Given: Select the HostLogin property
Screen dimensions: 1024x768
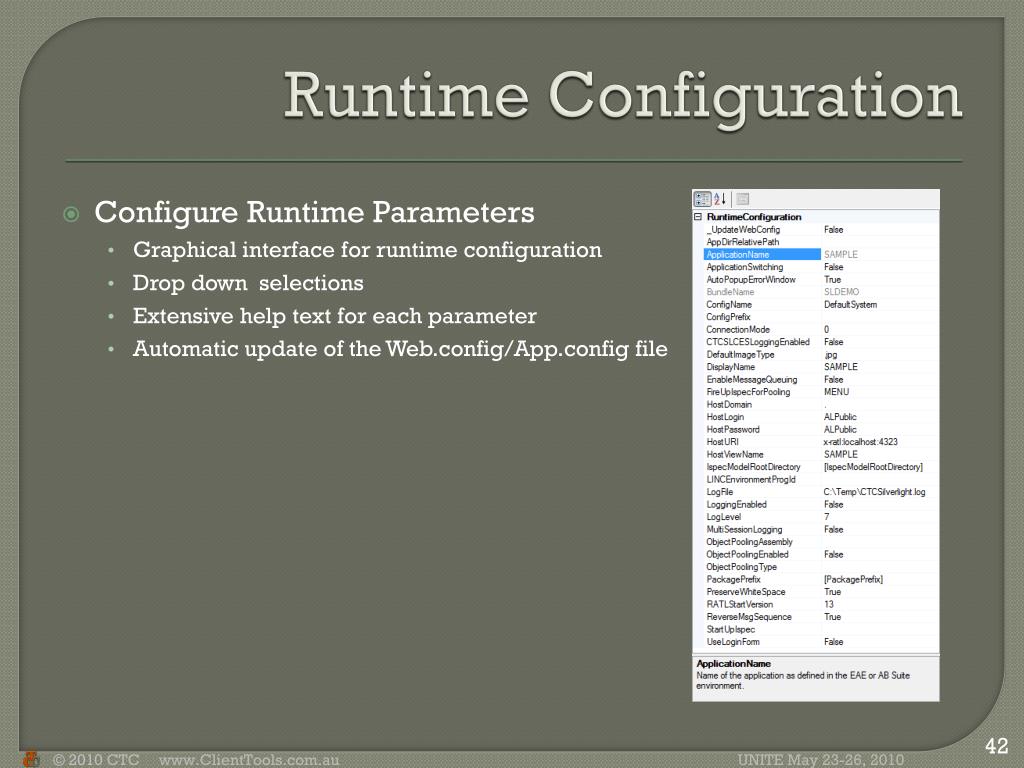Looking at the screenshot, I should [725, 417].
